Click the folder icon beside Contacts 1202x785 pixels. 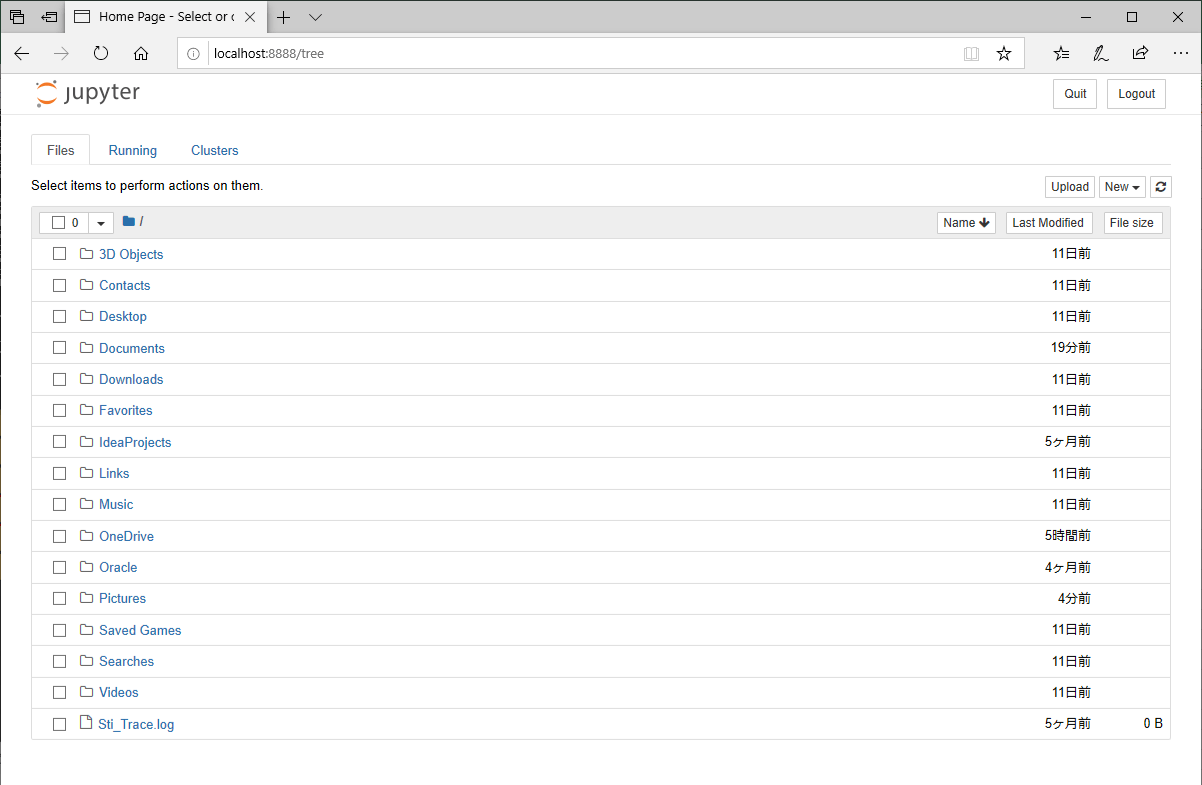pos(86,285)
